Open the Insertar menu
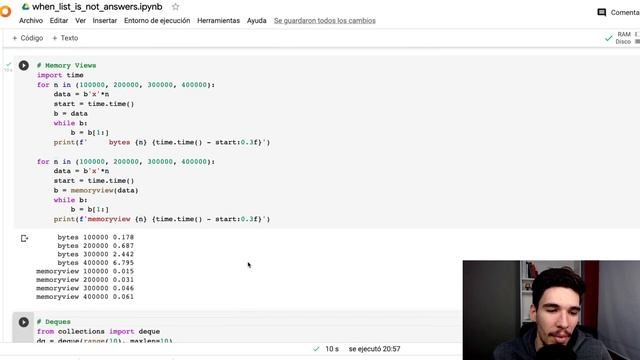 tap(104, 20)
